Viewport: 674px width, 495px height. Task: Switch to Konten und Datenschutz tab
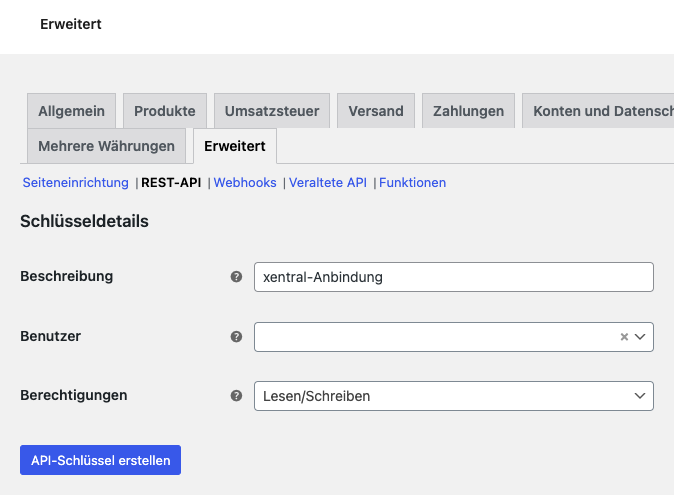pos(600,111)
